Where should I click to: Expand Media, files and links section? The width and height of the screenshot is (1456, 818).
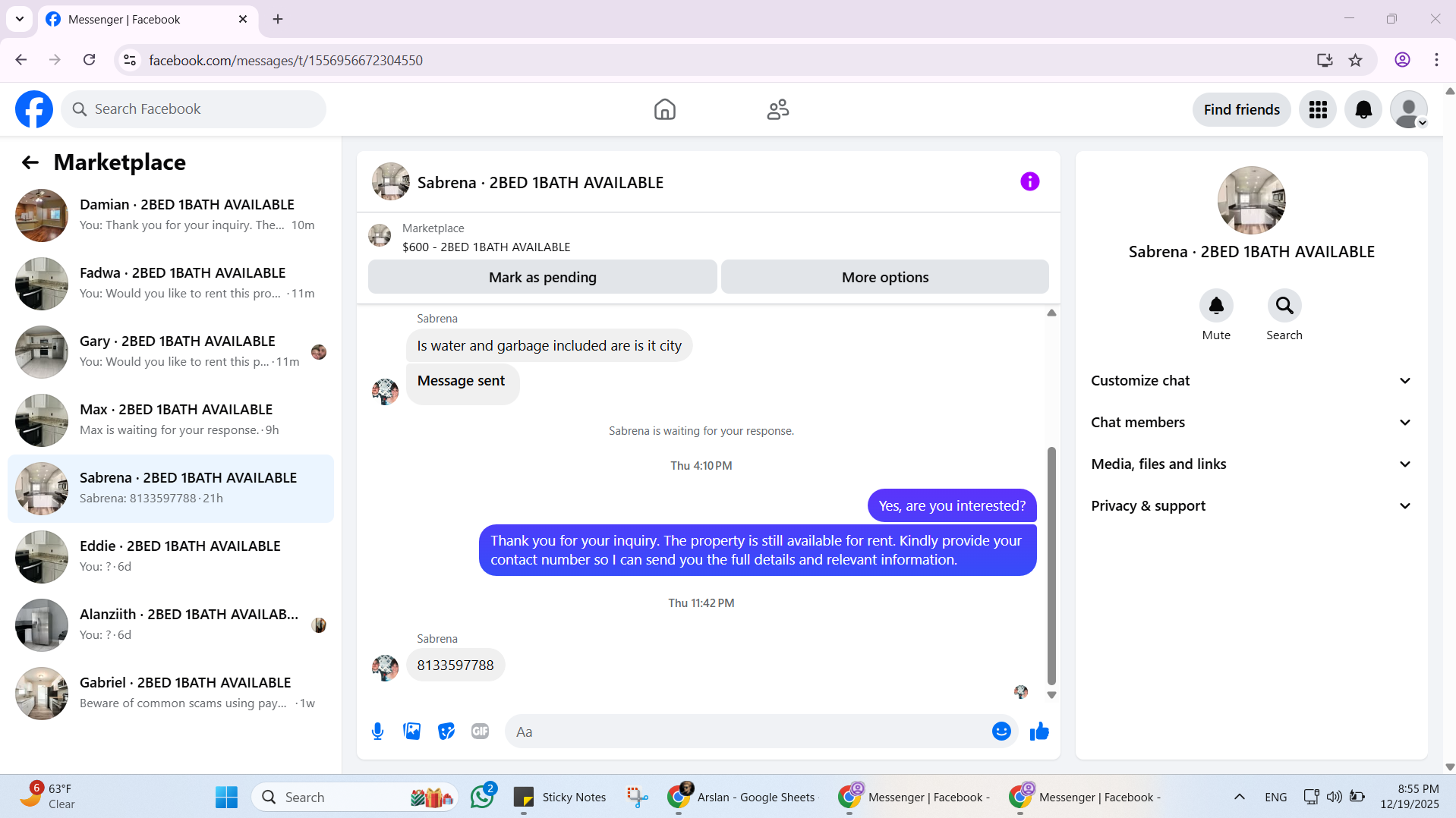click(x=1251, y=464)
